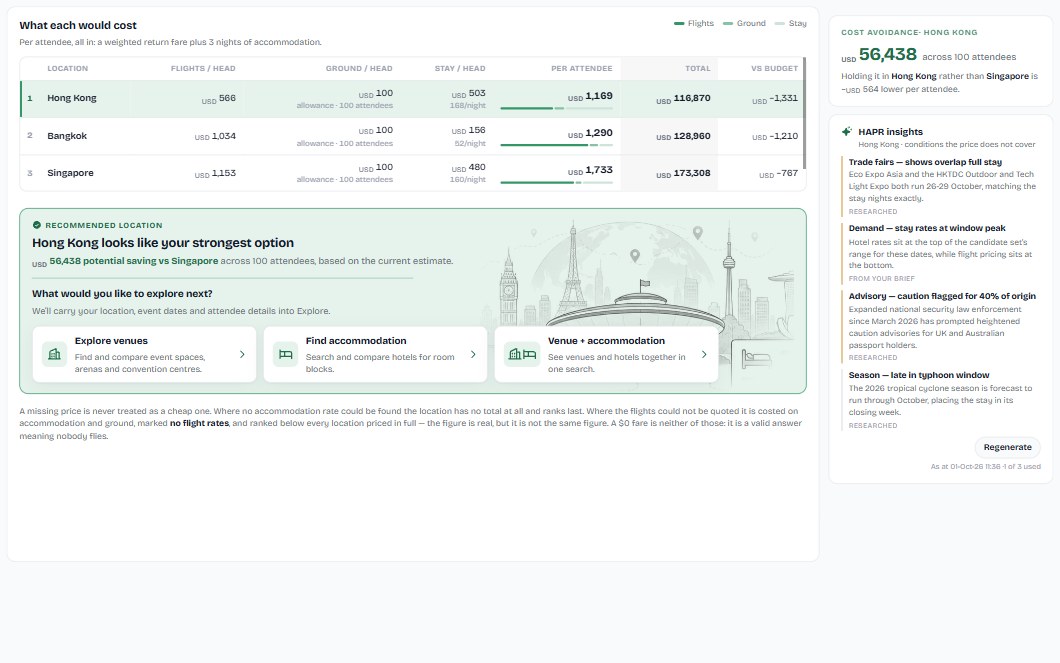This screenshot has height=663, width=1060.
Task: Click Singapore stay value USD 480
Action: tap(468, 168)
